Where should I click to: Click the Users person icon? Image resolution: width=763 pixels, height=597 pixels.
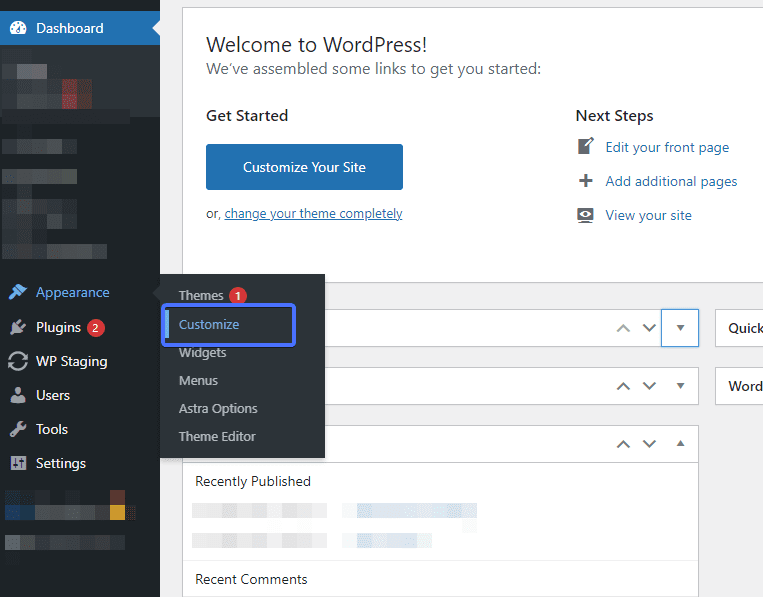18,395
